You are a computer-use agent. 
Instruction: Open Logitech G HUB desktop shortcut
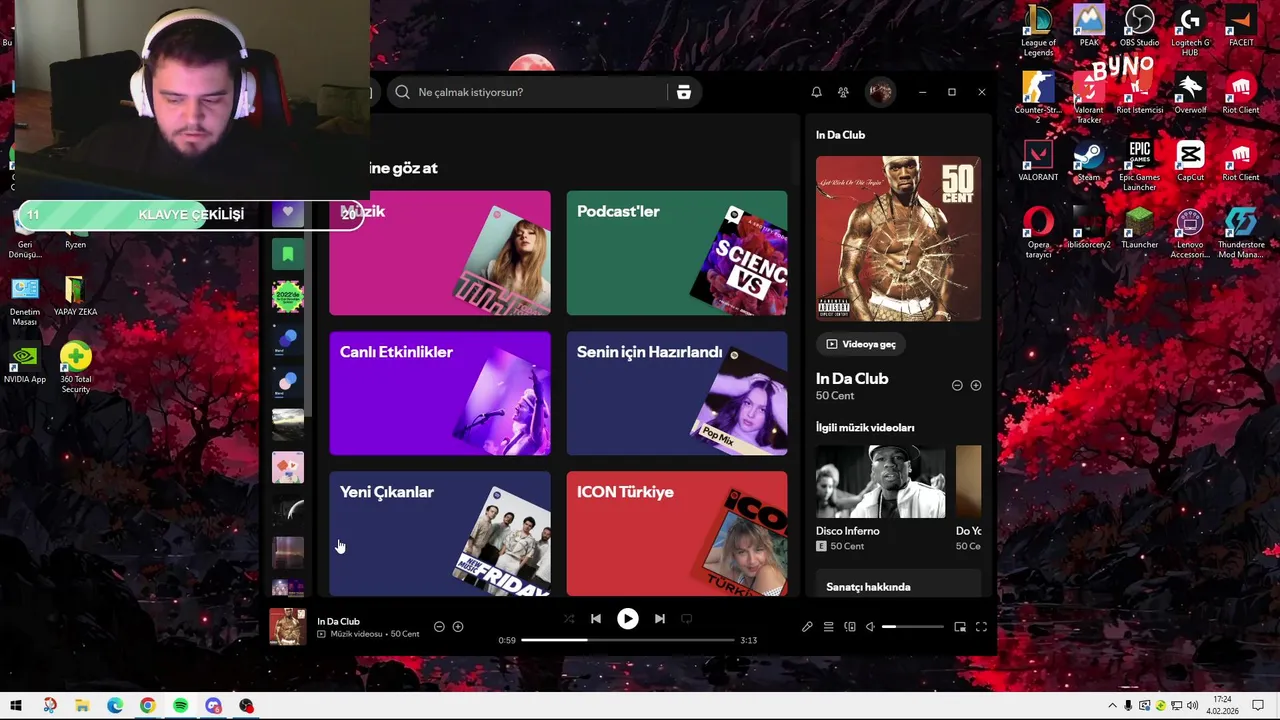tap(1190, 30)
